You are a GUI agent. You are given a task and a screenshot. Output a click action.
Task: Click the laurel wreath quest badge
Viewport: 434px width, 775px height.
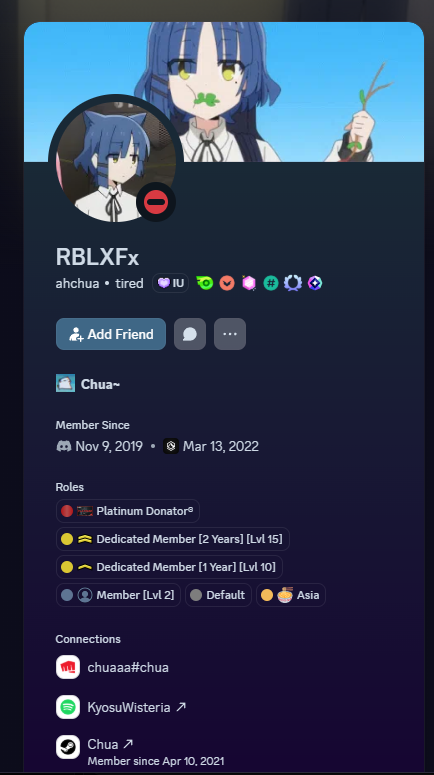tap(293, 283)
